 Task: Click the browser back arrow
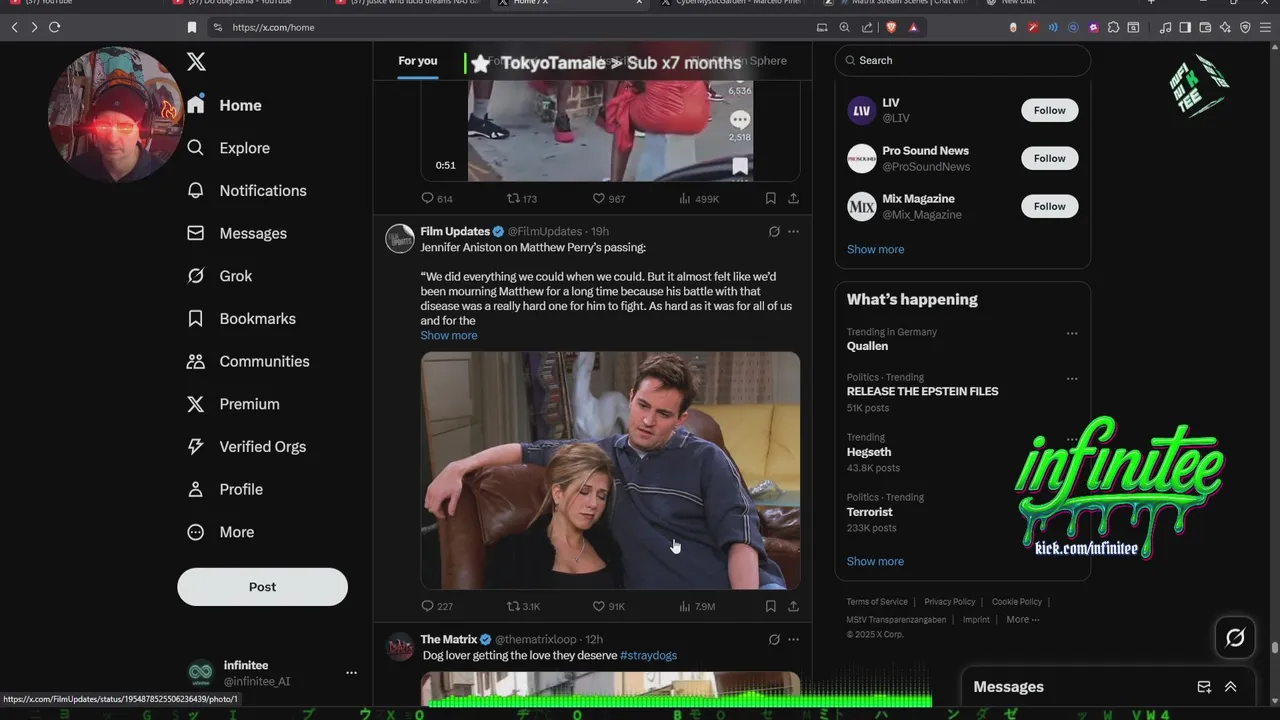14,27
